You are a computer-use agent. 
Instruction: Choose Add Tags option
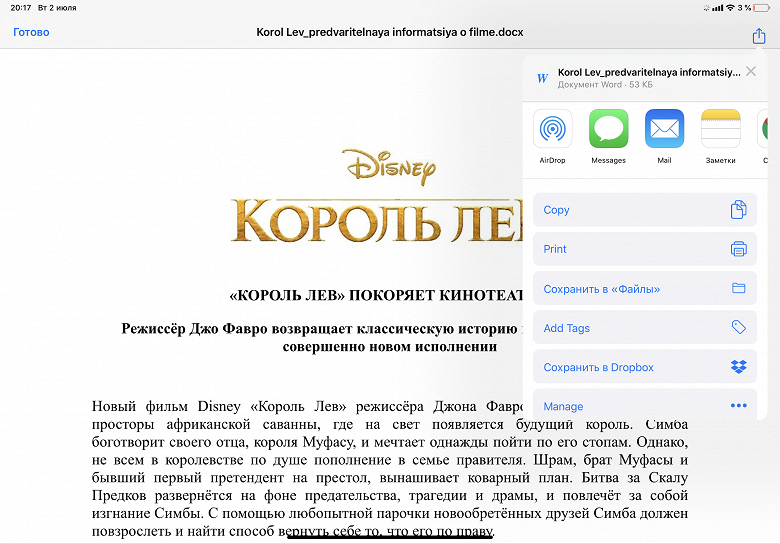tap(645, 328)
